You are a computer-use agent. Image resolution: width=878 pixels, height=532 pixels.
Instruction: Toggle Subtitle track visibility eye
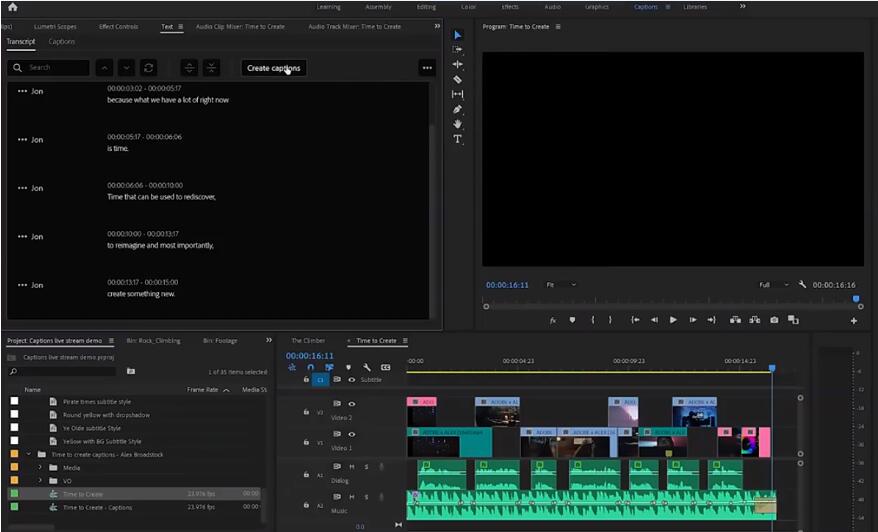(352, 380)
